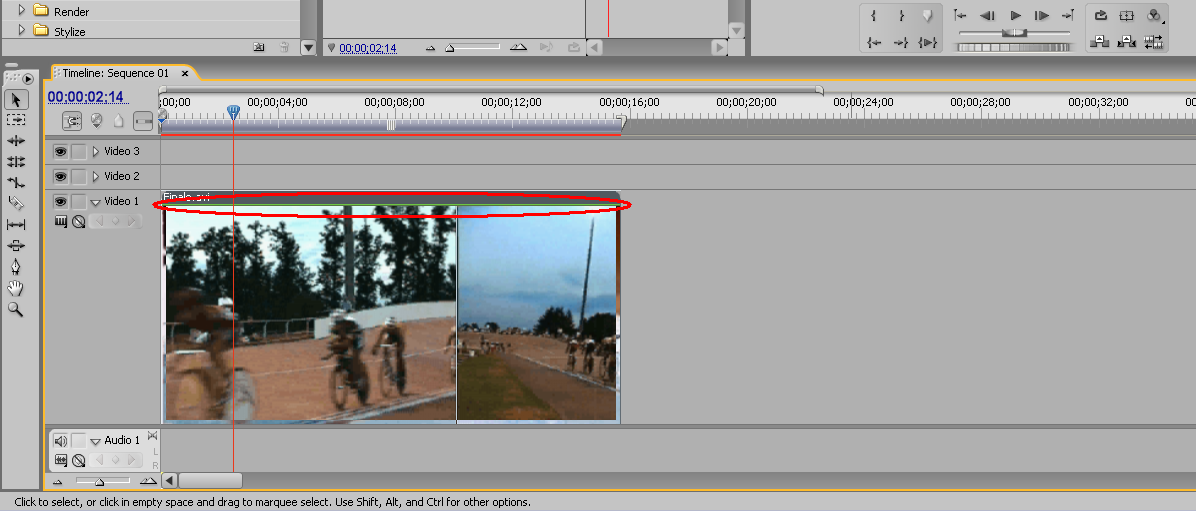Select the Track Select tool
Viewport: 1196px width, 512px height.
[x=15, y=120]
